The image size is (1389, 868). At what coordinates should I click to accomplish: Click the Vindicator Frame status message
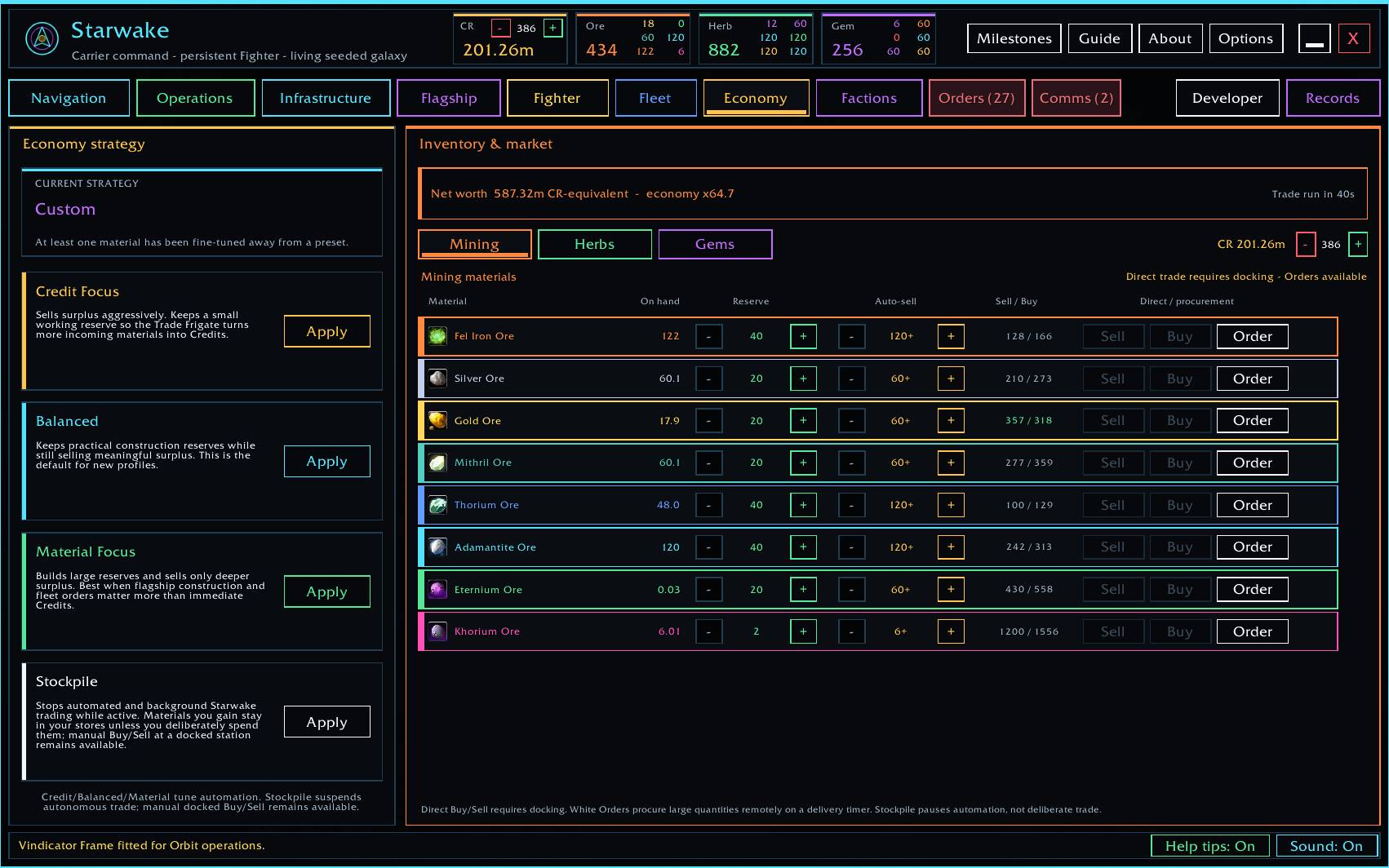(142, 845)
